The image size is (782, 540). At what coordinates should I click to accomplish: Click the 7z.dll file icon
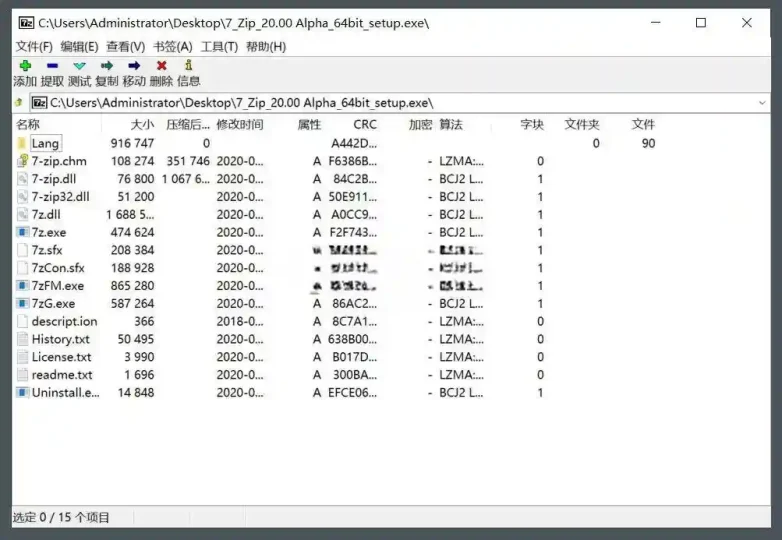click(22, 214)
